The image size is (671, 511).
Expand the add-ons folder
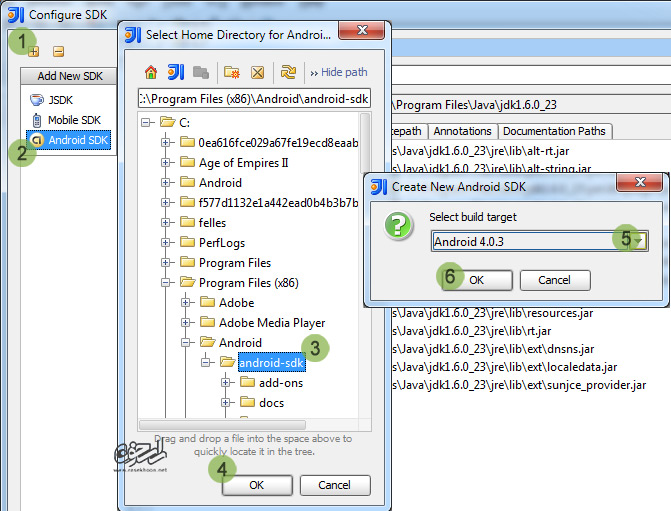[x=226, y=383]
